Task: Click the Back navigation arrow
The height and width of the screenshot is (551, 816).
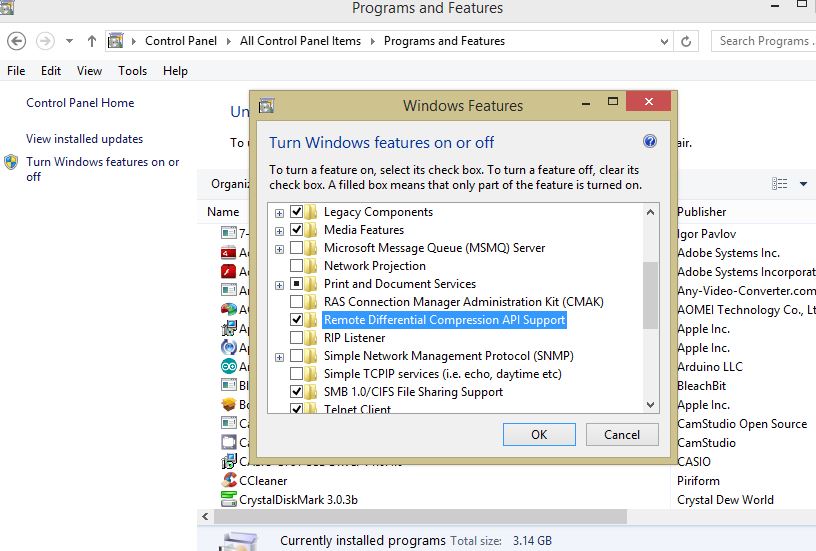Action: tap(17, 41)
